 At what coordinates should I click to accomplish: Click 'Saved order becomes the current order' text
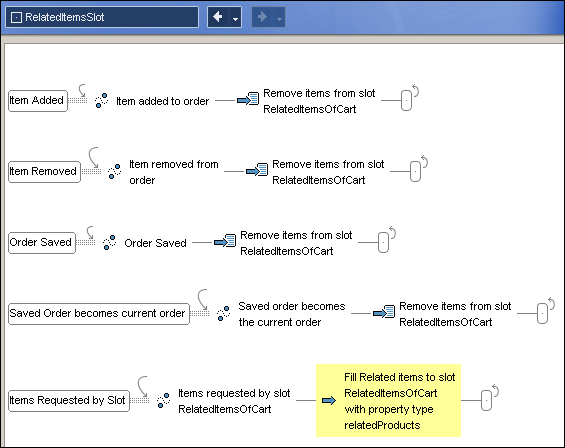tap(292, 314)
